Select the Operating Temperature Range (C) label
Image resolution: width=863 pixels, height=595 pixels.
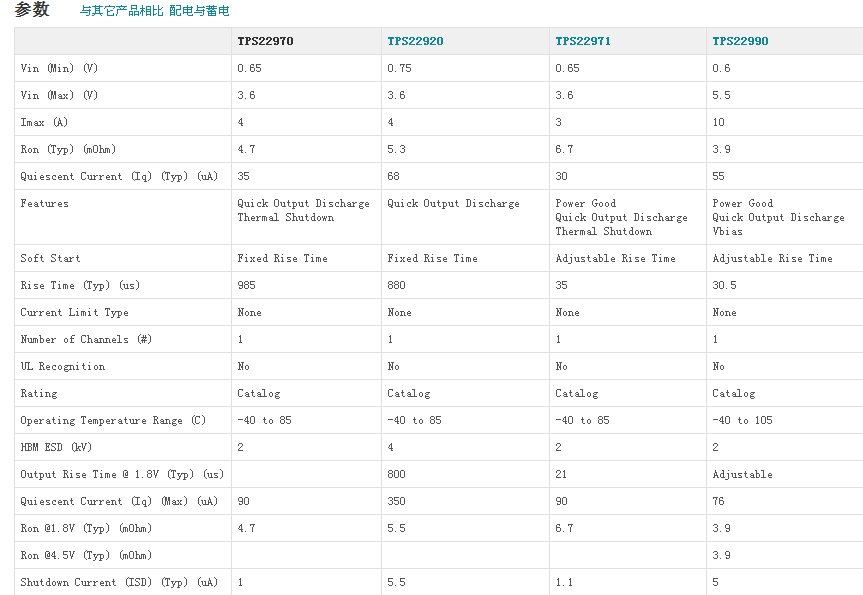point(113,420)
